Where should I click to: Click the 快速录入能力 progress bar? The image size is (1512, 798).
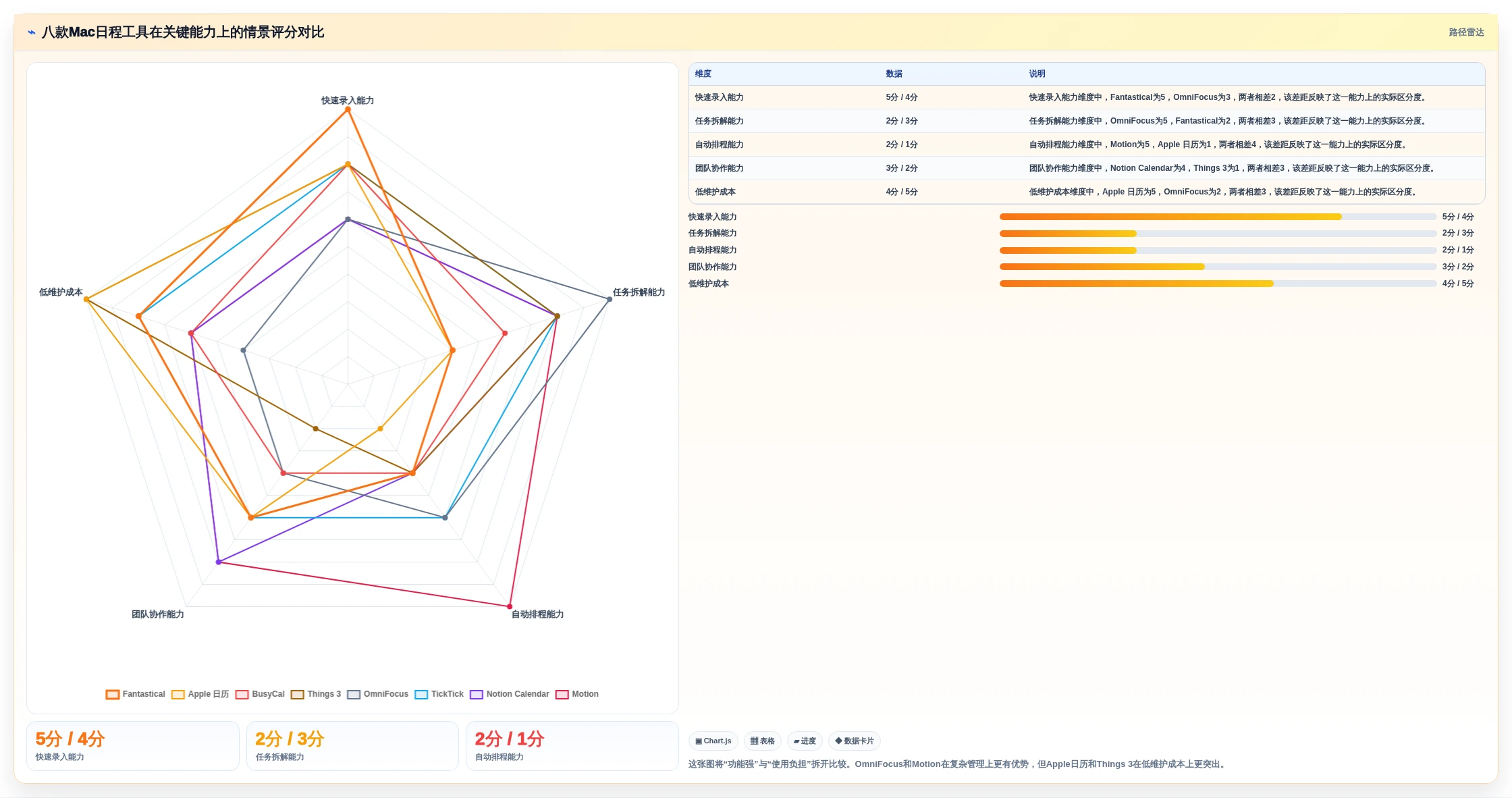tap(1218, 217)
